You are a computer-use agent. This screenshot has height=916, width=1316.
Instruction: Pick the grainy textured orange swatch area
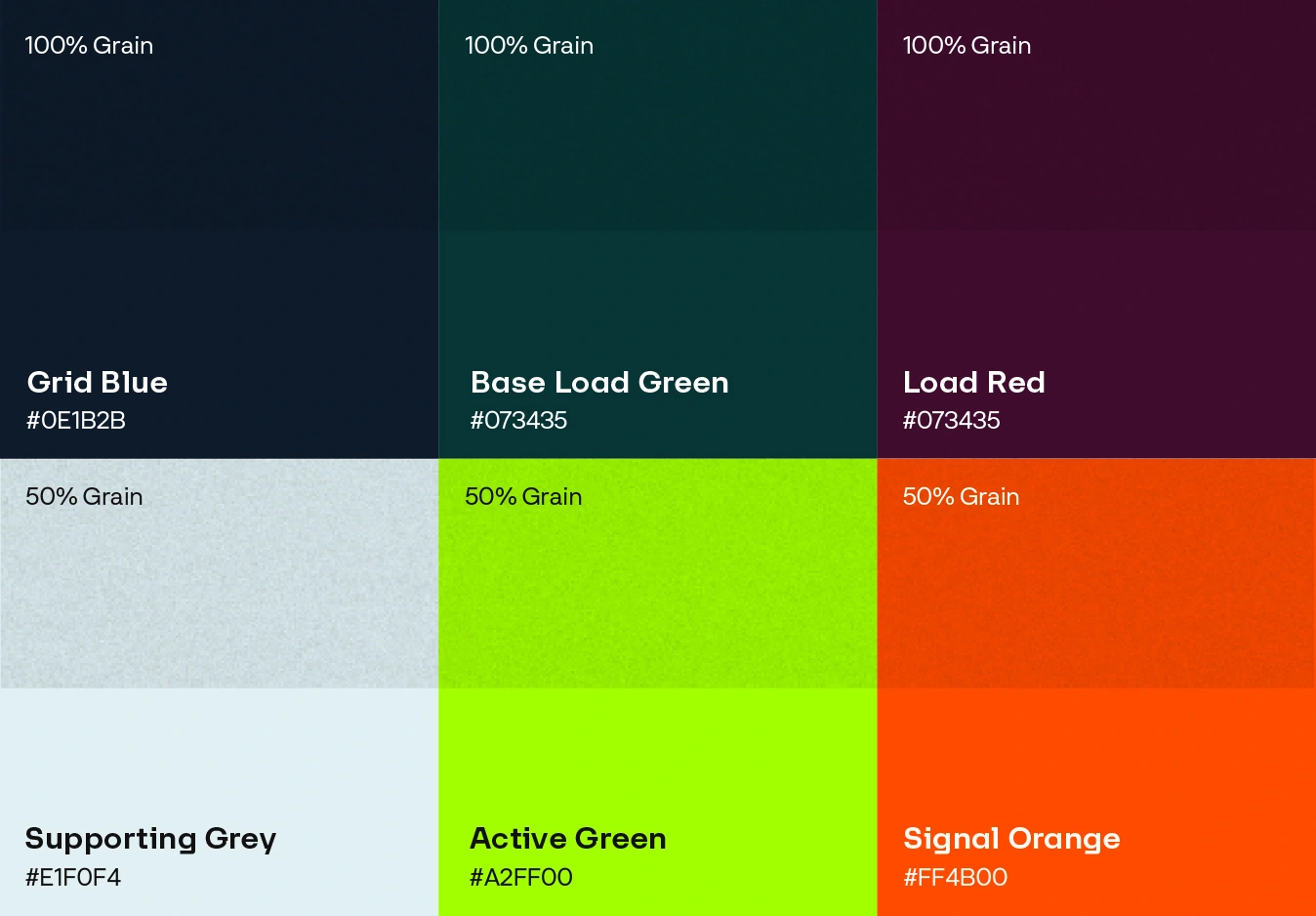tap(1095, 596)
